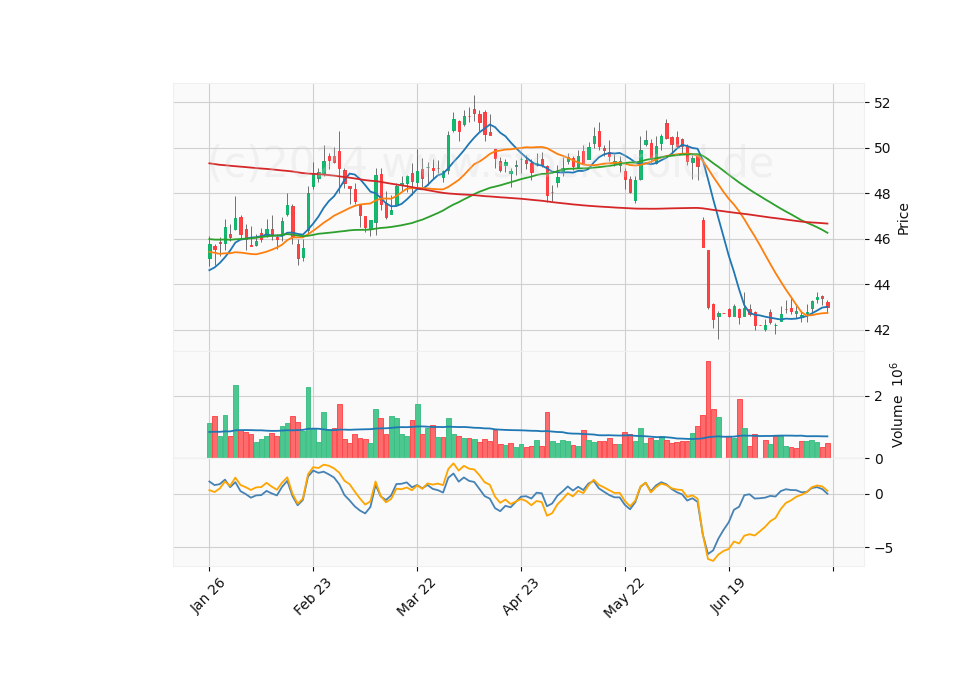Image resolution: width=960 pixels, height=690 pixels.
Task: Click the 52 price tick label
Action: point(882,103)
